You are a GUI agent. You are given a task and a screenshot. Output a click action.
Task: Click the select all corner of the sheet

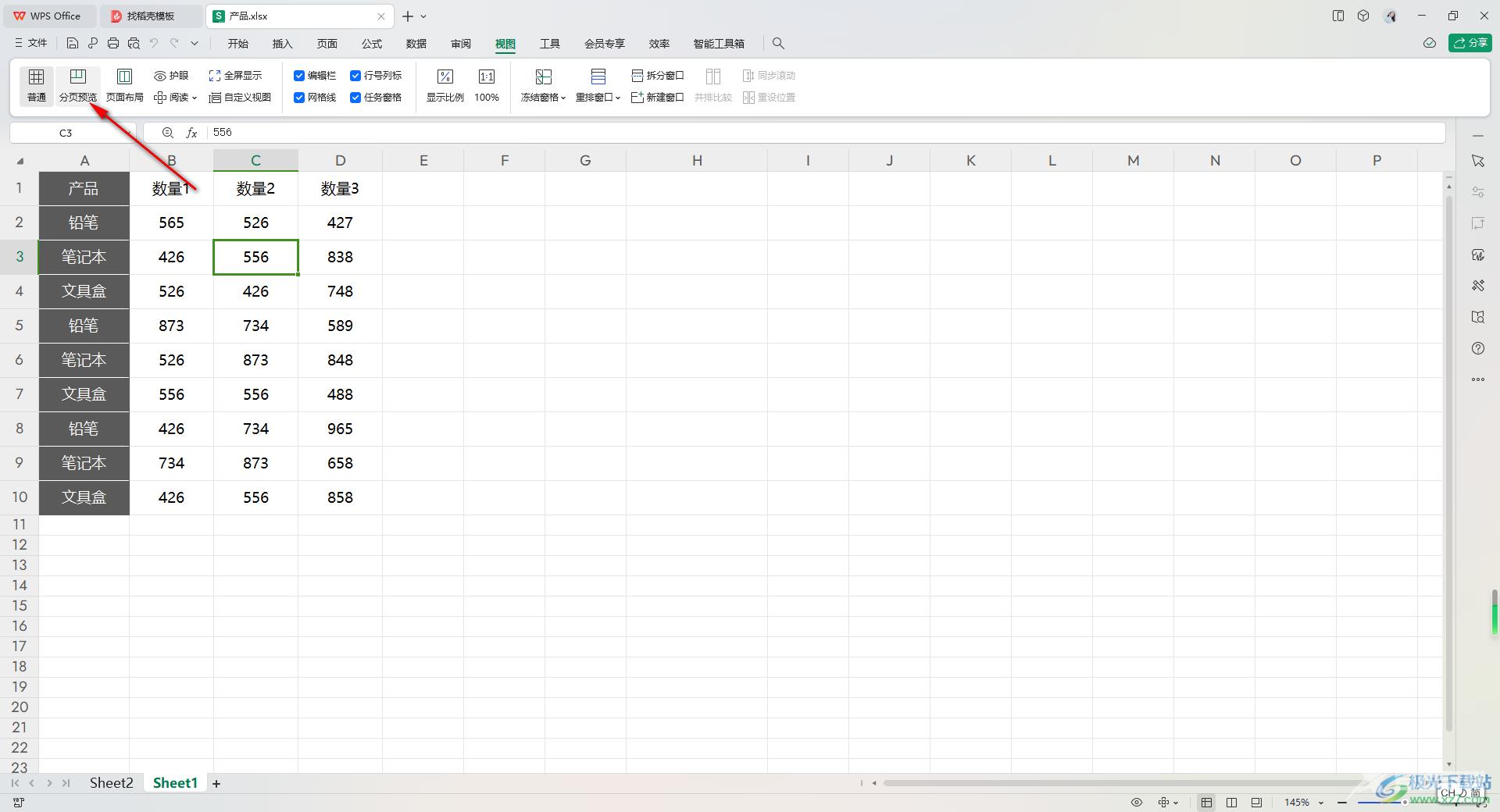[x=20, y=161]
